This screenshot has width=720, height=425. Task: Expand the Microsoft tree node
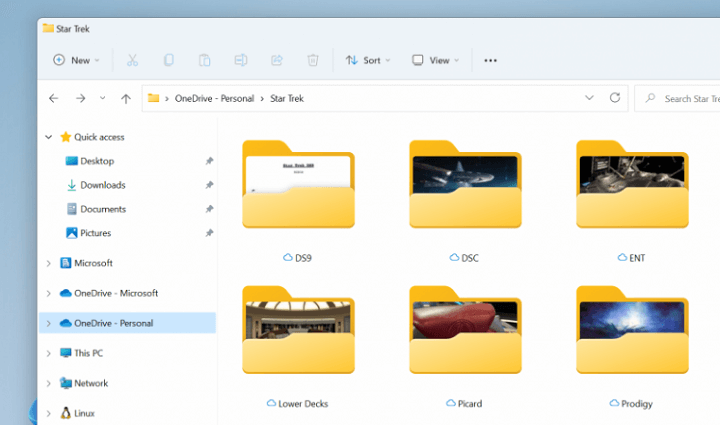(x=49, y=263)
